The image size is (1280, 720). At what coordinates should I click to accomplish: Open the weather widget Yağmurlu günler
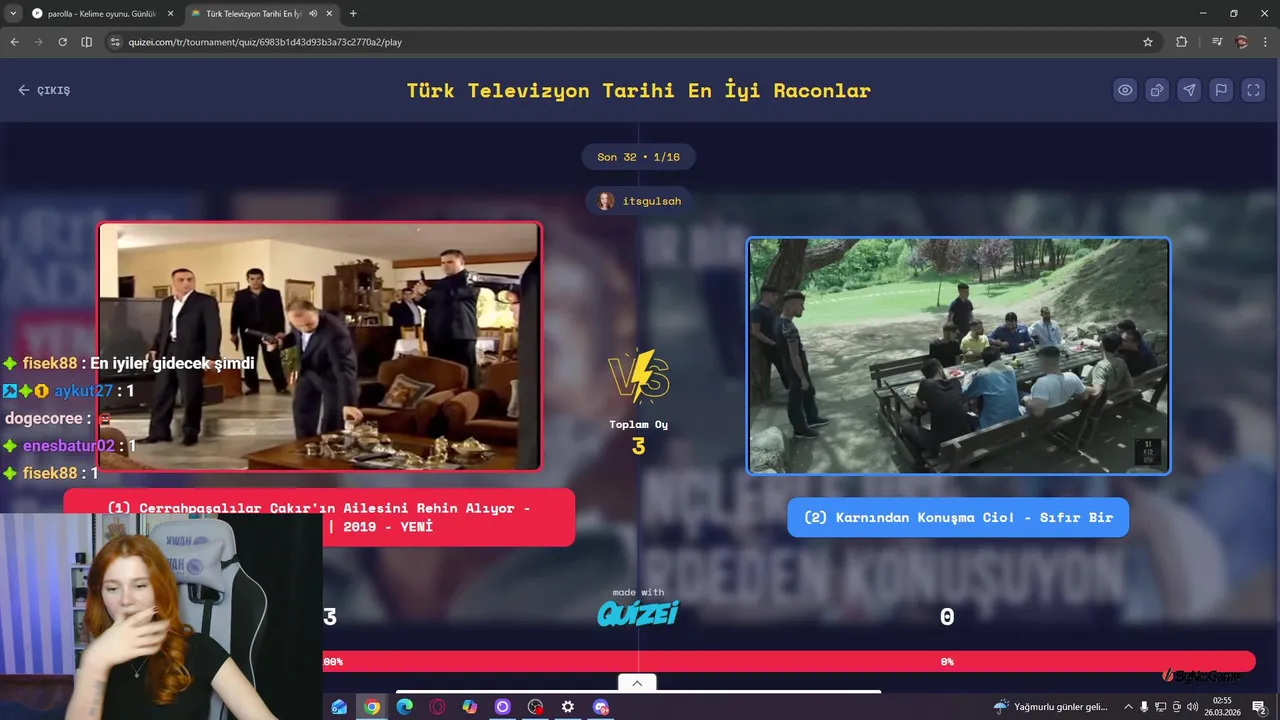[1050, 707]
